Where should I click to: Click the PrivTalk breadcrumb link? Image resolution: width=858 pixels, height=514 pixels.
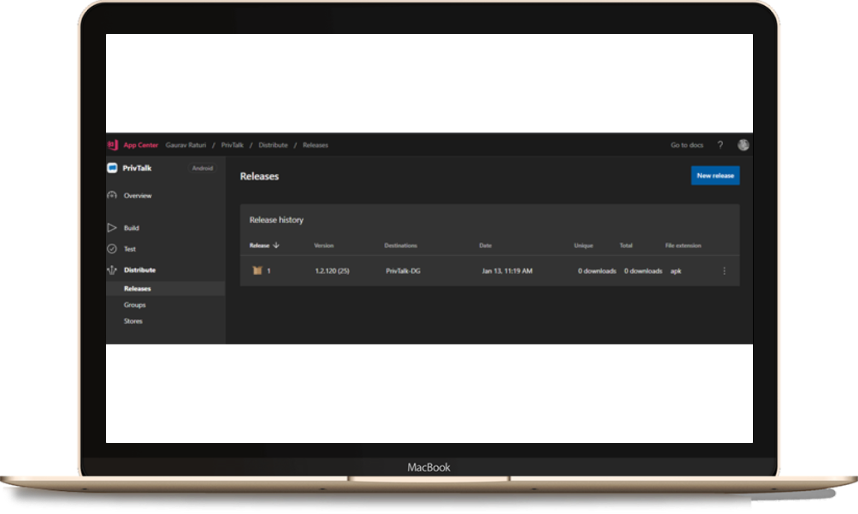pyautogui.click(x=232, y=145)
